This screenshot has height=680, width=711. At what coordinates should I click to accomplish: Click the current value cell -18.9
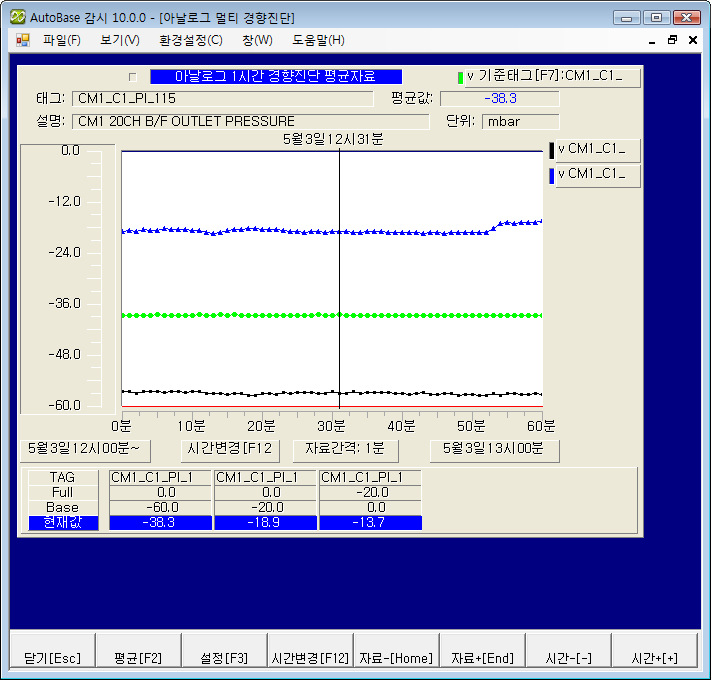pos(265,522)
